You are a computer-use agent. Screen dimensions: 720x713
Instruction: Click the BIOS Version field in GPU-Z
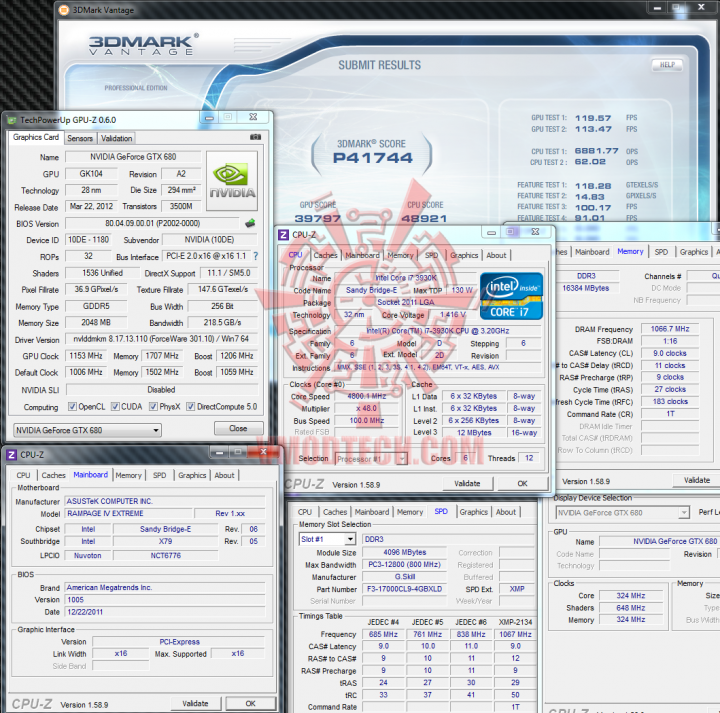[152, 224]
